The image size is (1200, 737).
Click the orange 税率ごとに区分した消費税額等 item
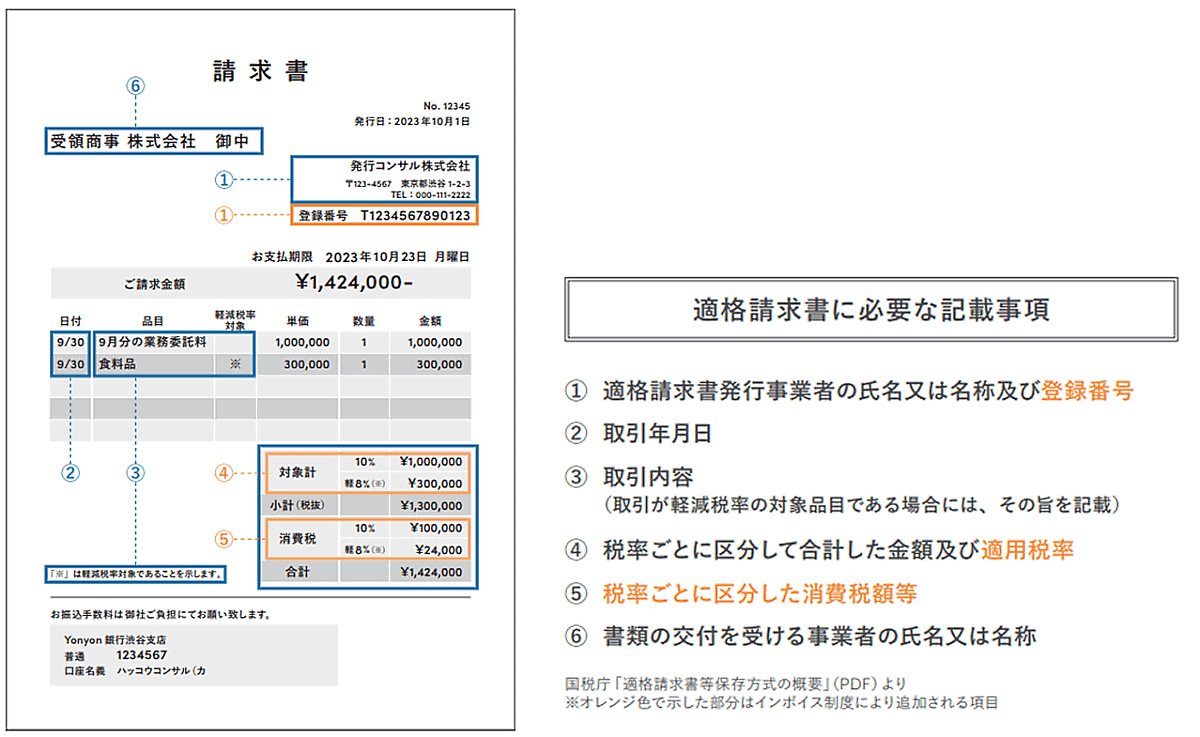(x=760, y=593)
